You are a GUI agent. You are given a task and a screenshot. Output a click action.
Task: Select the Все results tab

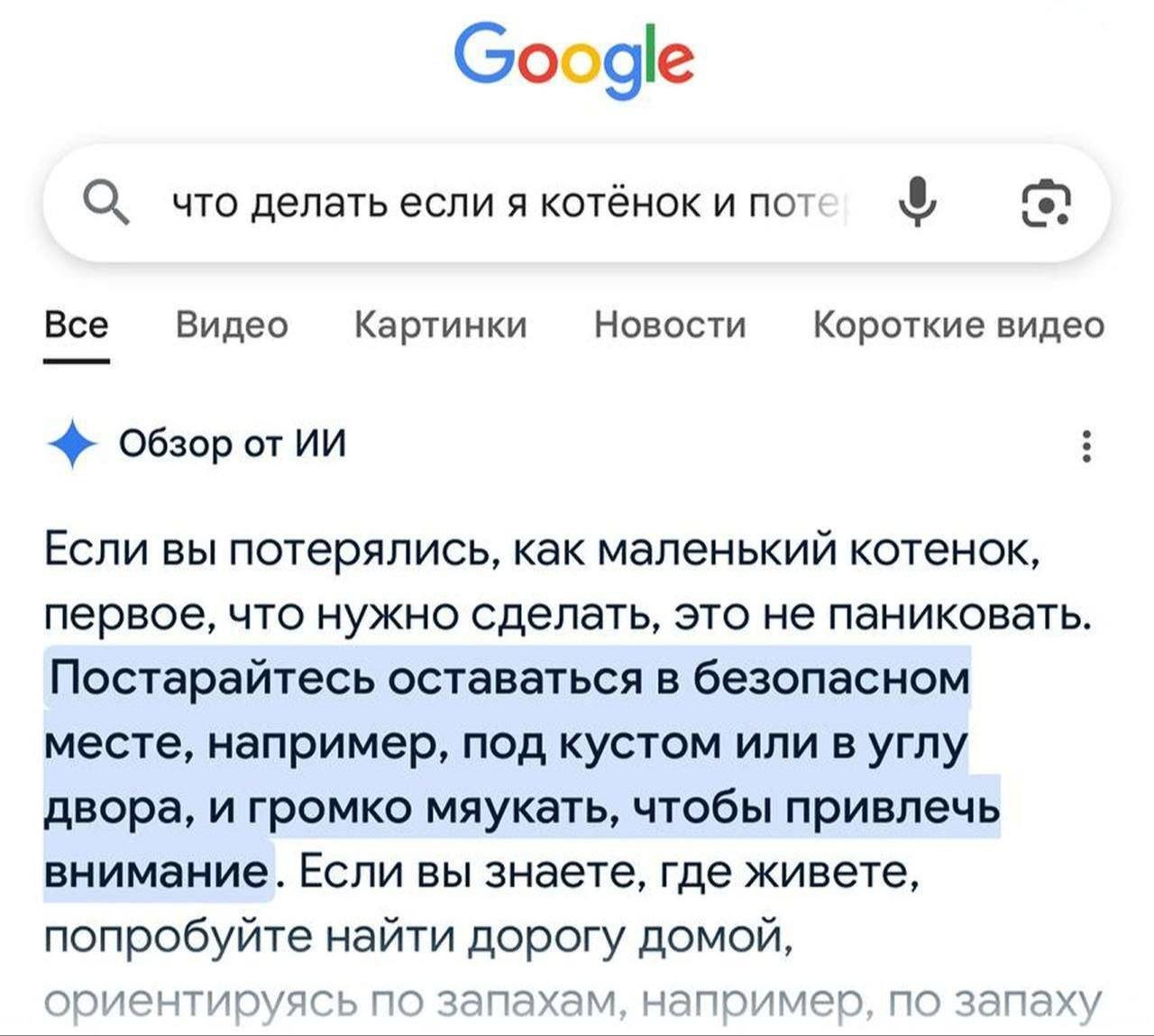pyautogui.click(x=77, y=325)
